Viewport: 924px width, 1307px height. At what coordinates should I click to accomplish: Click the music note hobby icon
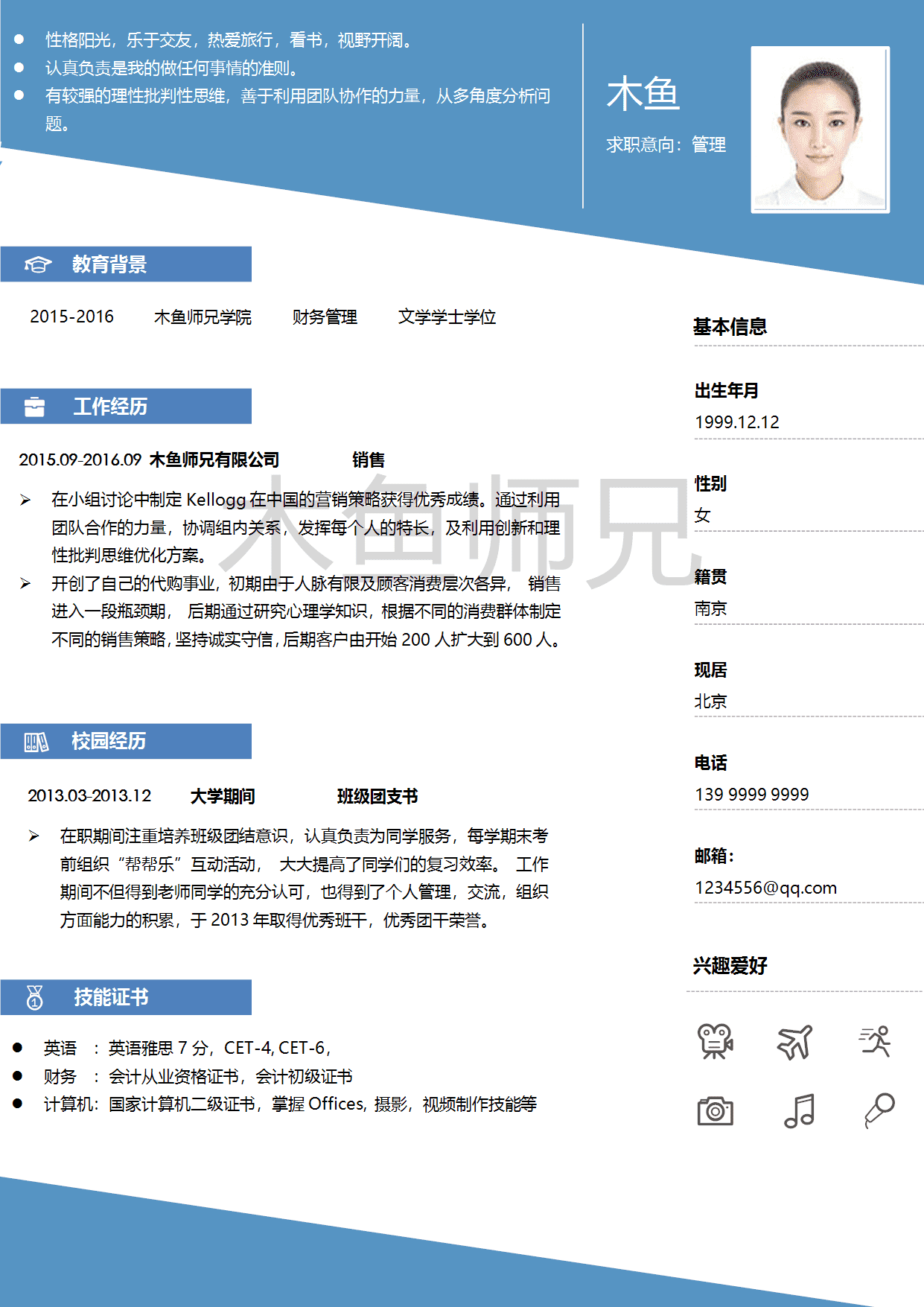(x=800, y=1110)
